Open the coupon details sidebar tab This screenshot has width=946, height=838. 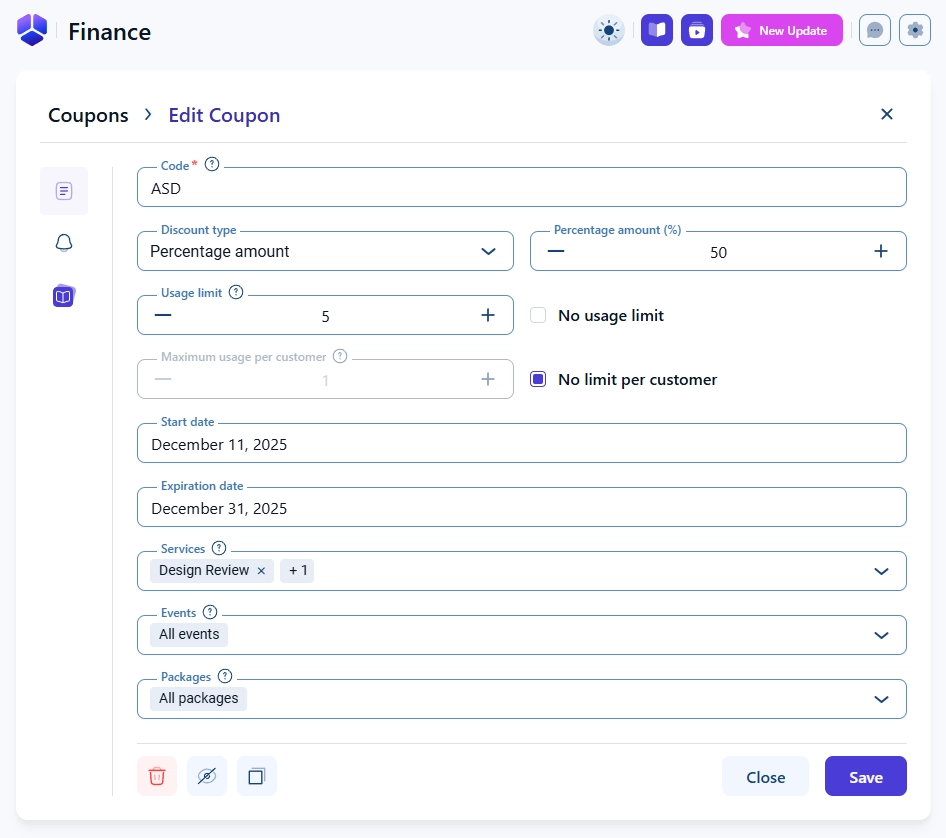(64, 191)
